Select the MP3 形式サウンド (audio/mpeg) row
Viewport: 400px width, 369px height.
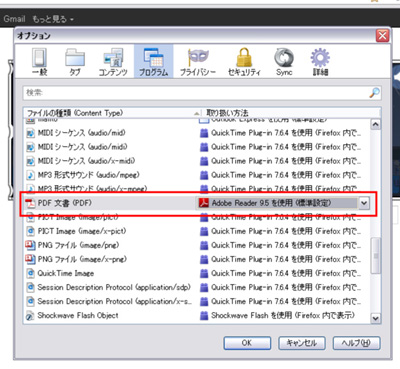(197, 175)
